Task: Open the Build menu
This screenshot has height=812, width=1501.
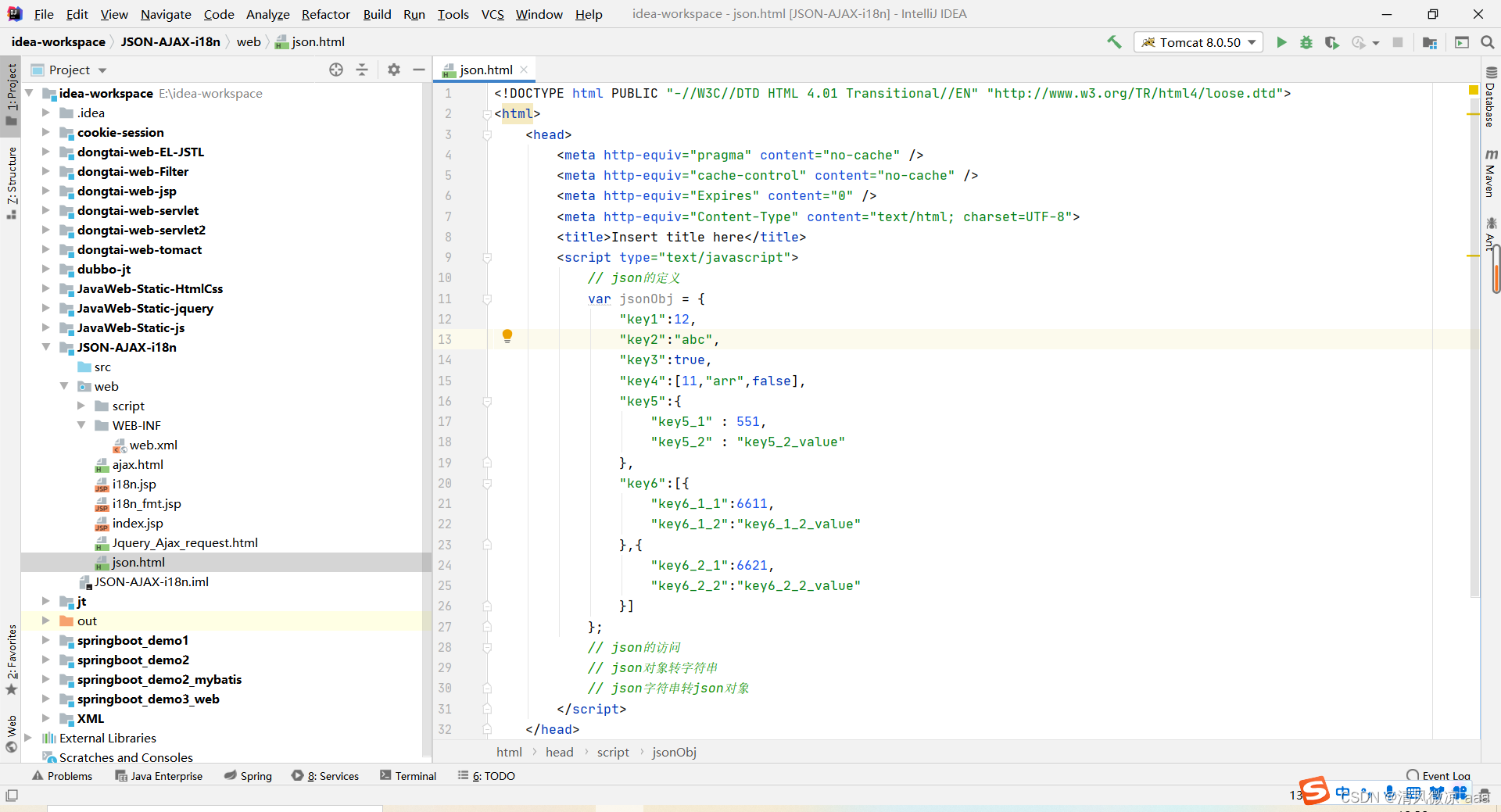Action: click(x=377, y=14)
